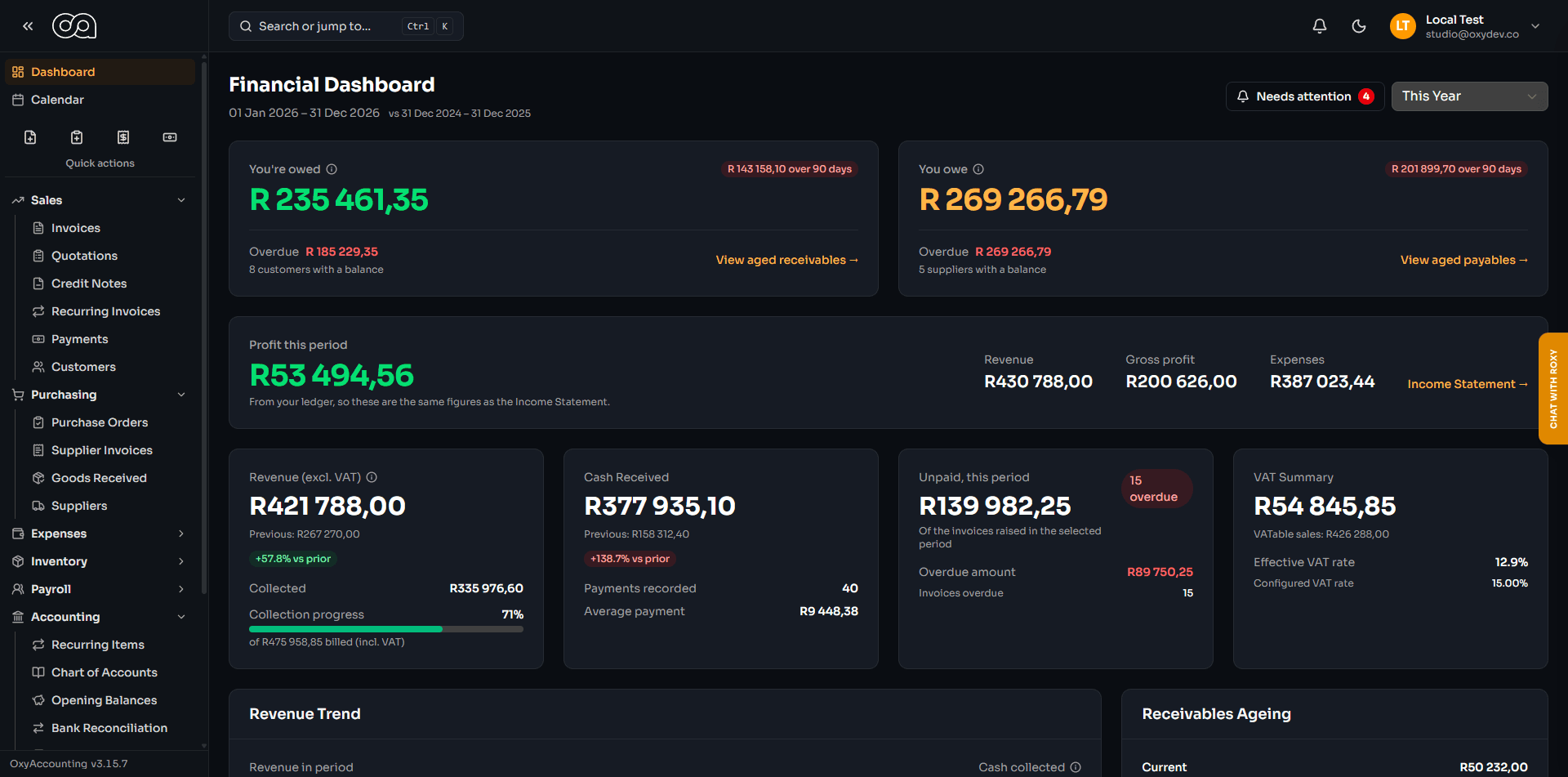This screenshot has width=1568, height=777.
Task: Click the Collection progress bar
Action: (386, 629)
